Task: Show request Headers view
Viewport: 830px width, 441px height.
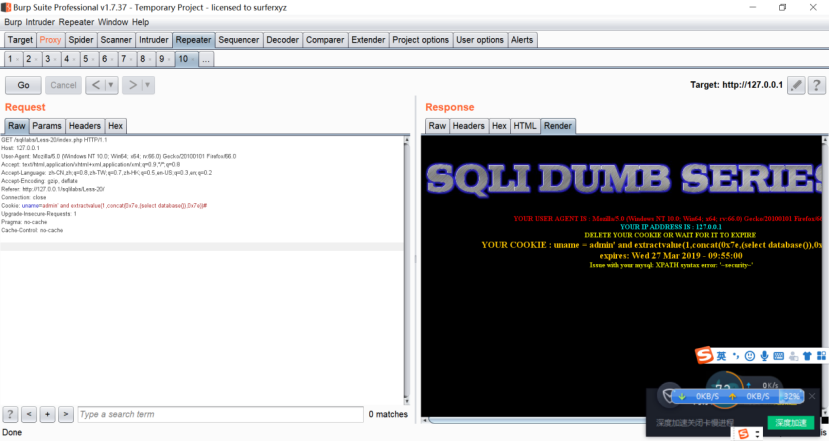Action: 85,126
